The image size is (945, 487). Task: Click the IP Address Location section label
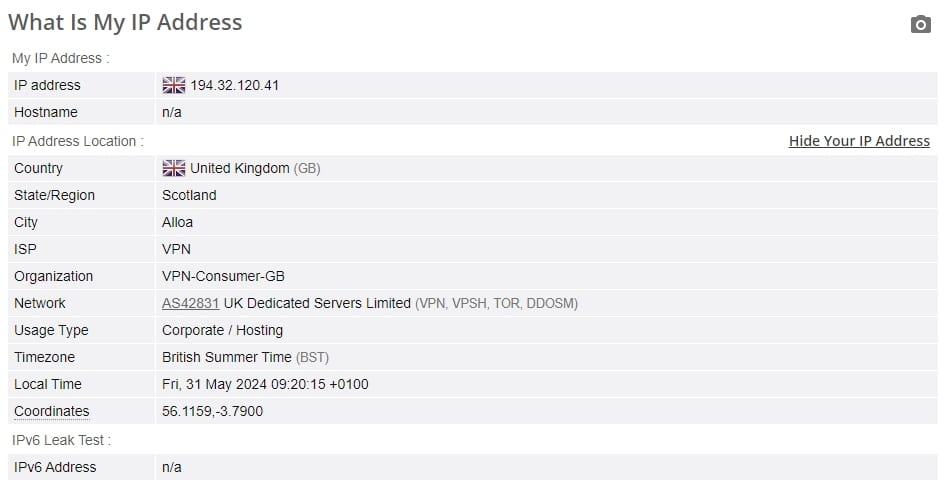[x=78, y=141]
